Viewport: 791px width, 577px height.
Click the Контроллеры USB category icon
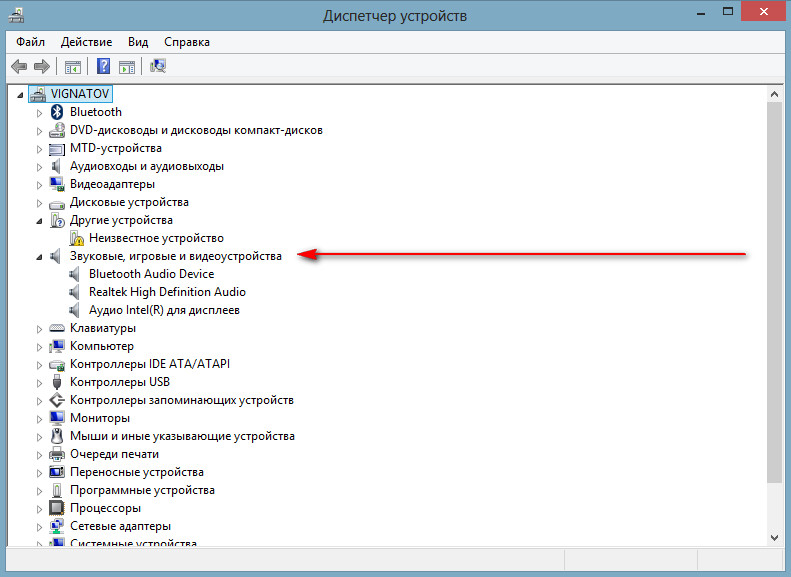(58, 382)
